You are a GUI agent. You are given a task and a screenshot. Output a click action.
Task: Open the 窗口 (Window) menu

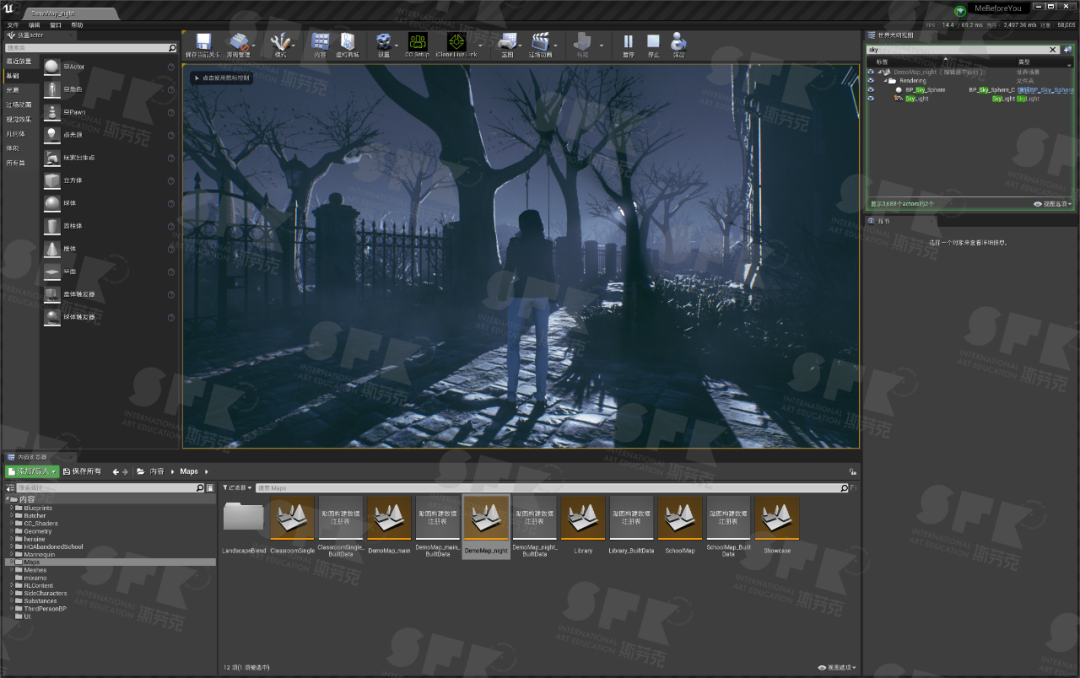(x=56, y=25)
